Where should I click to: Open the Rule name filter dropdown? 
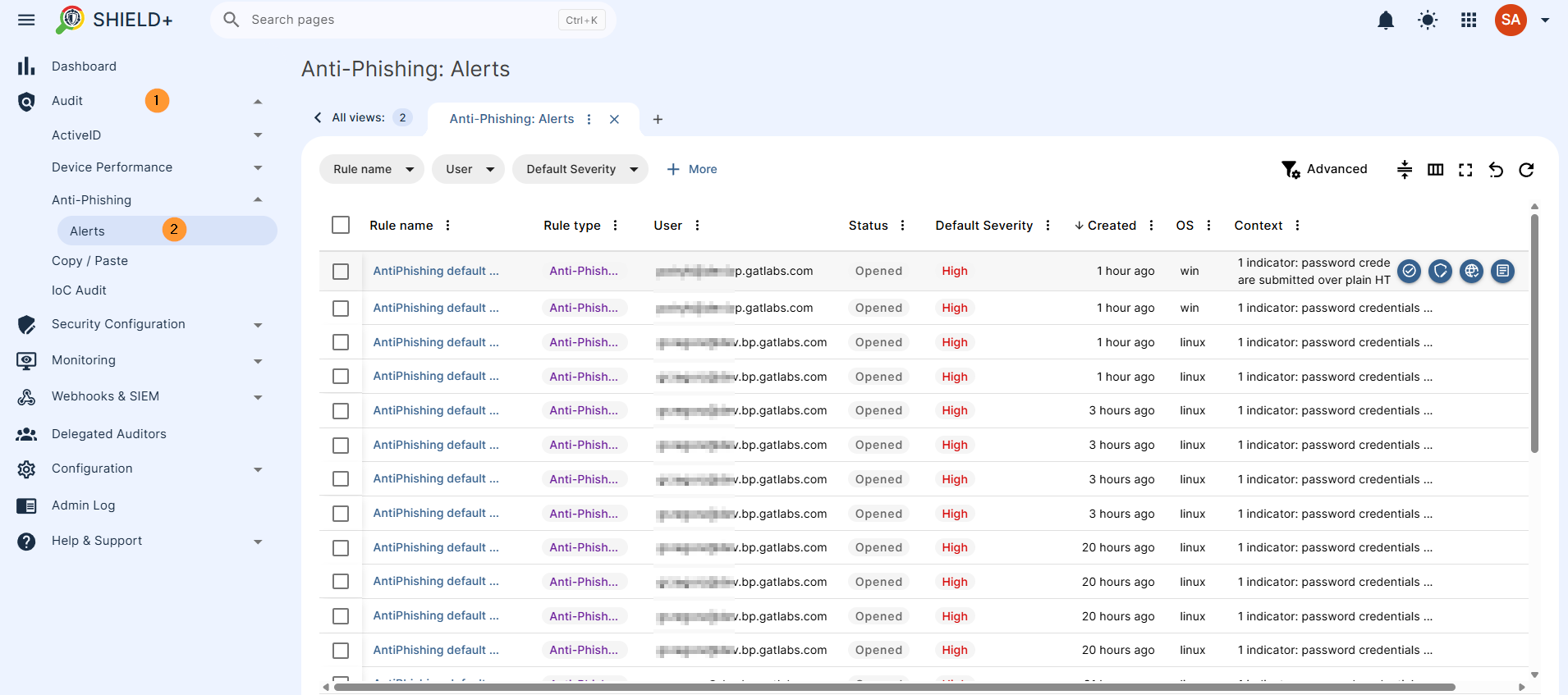[x=372, y=169]
